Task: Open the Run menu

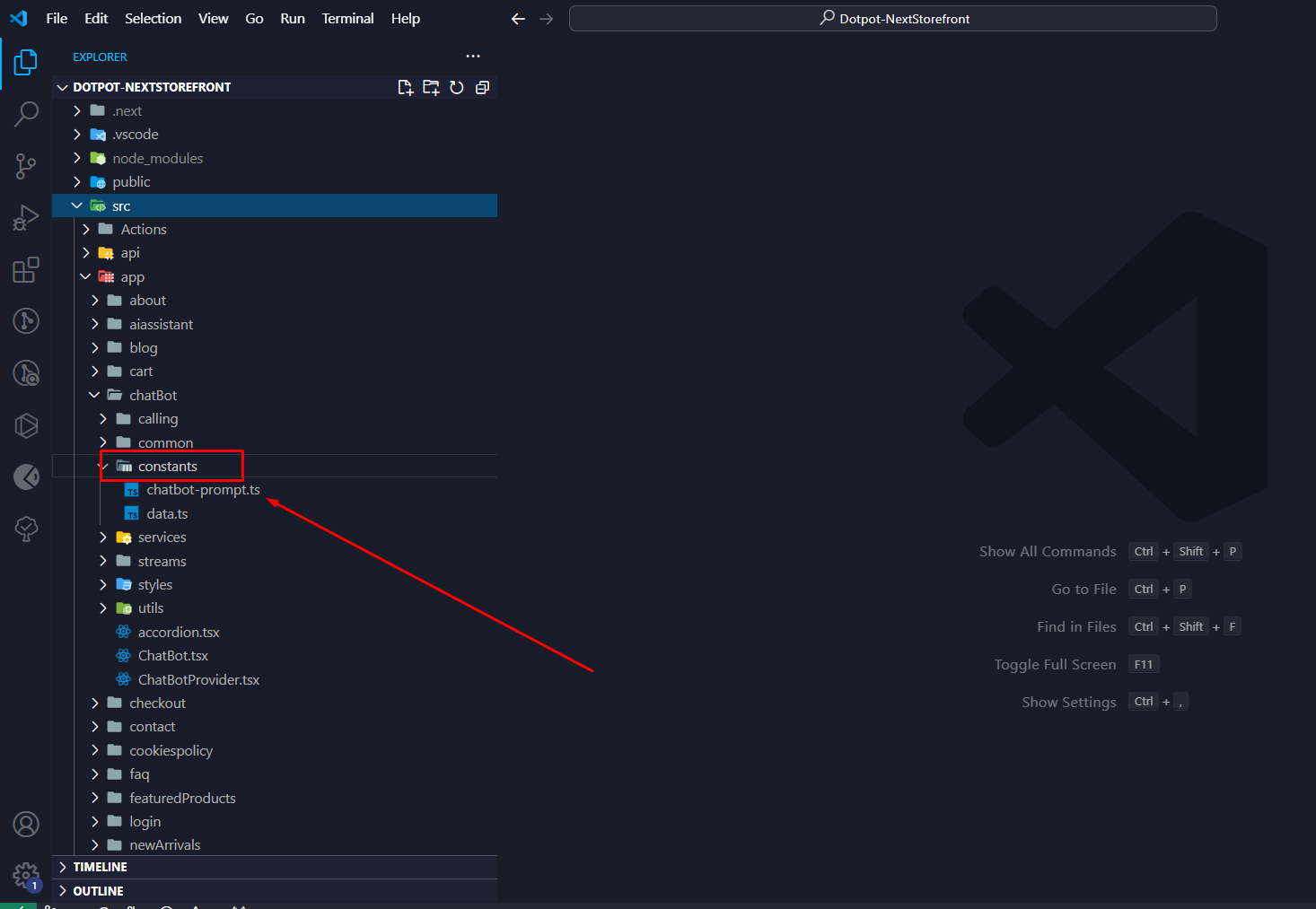Action: coord(293,18)
